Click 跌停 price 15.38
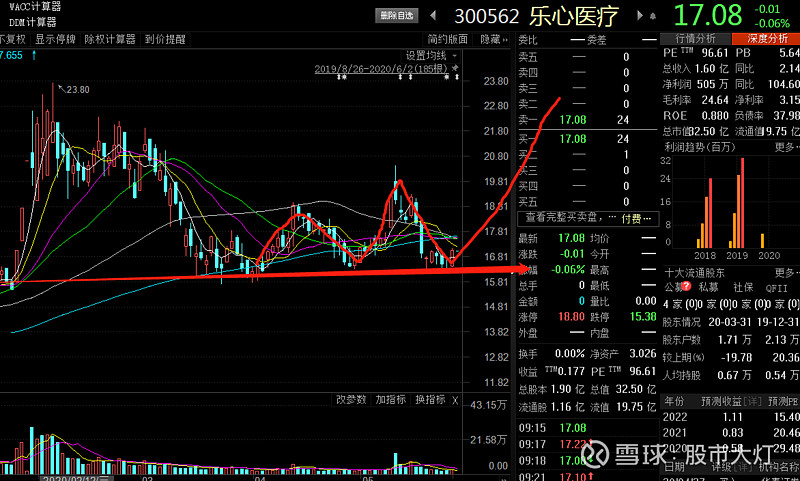 click(x=643, y=317)
